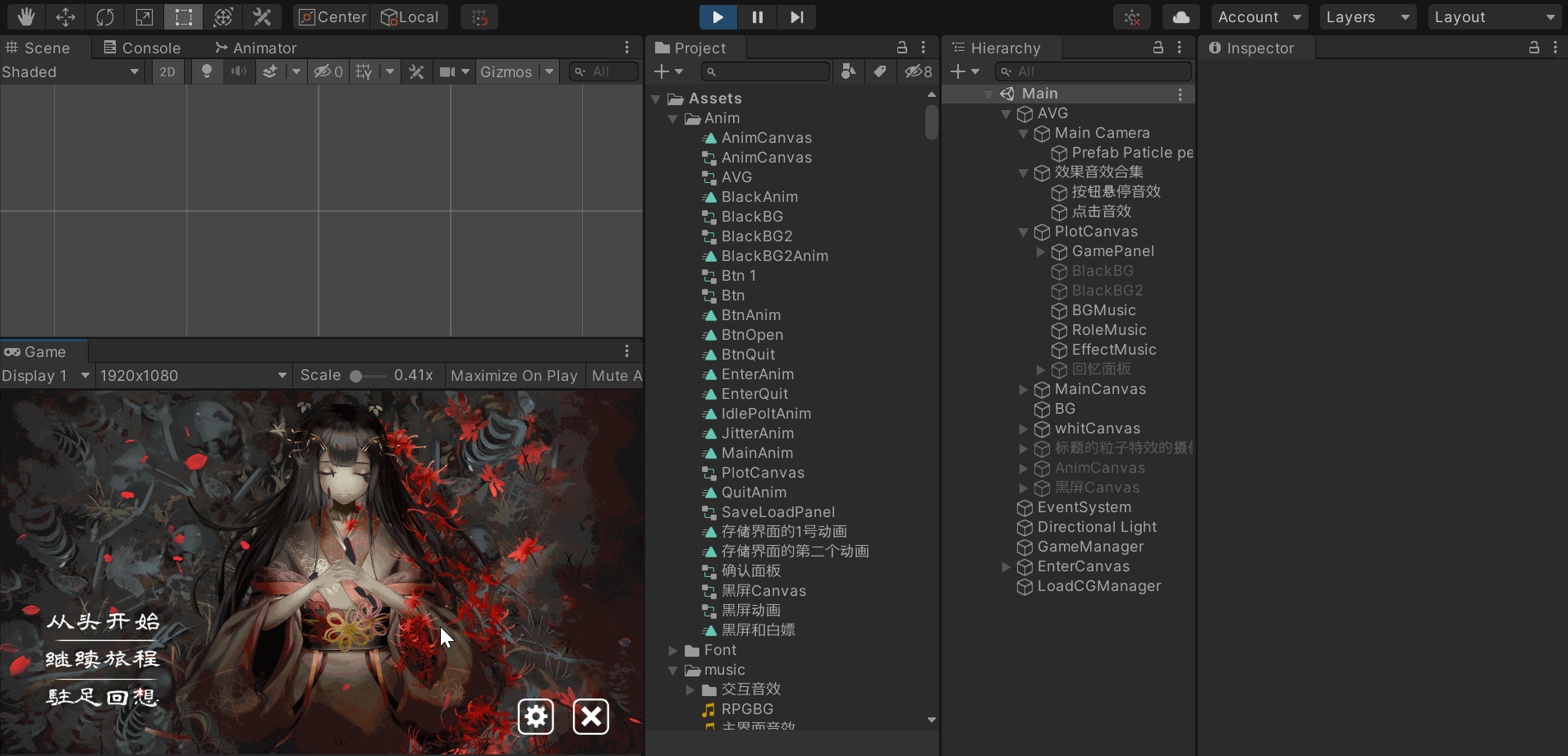Viewport: 1568px width, 756px height.
Task: Open the 1920x1080 resolution dropdown
Action: (x=193, y=375)
